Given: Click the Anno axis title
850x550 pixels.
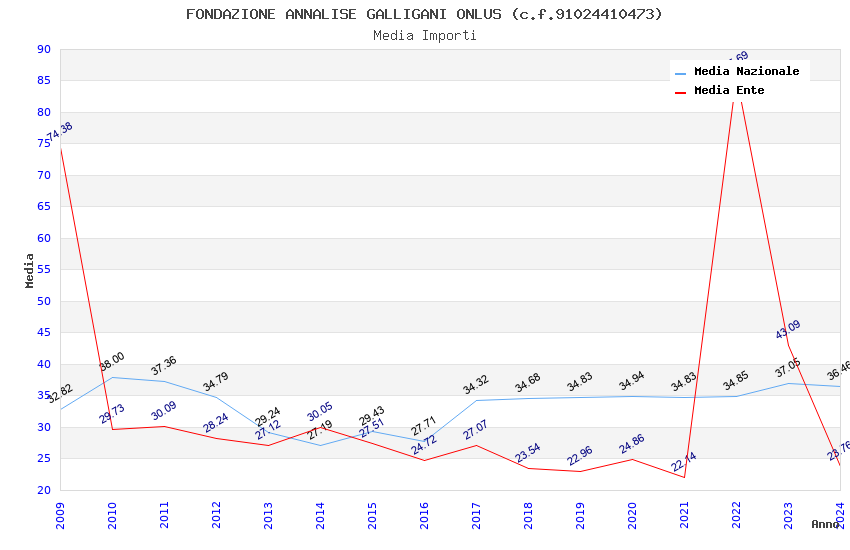Looking at the screenshot, I should point(825,524).
